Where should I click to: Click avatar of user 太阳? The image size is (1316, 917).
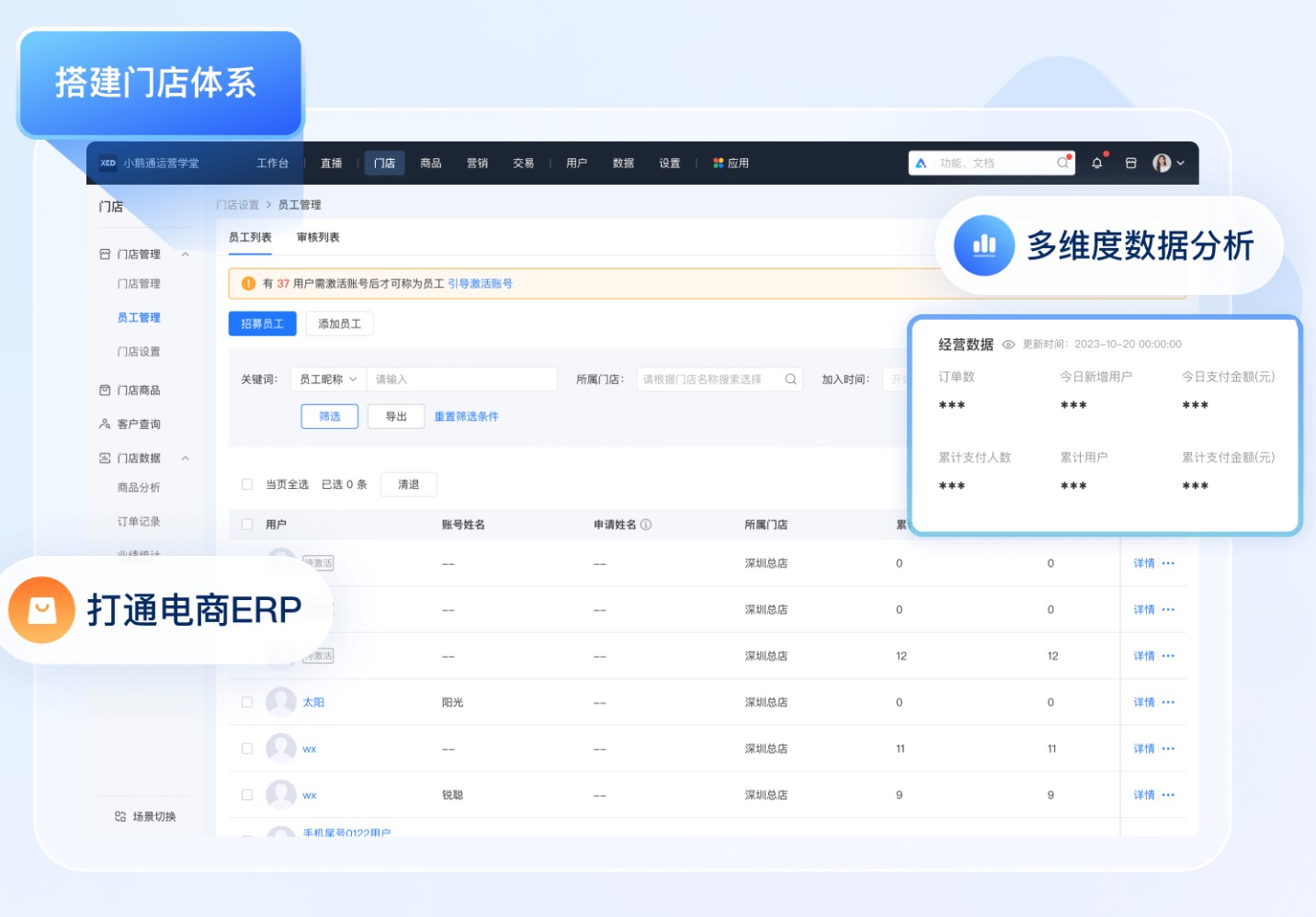pos(280,702)
